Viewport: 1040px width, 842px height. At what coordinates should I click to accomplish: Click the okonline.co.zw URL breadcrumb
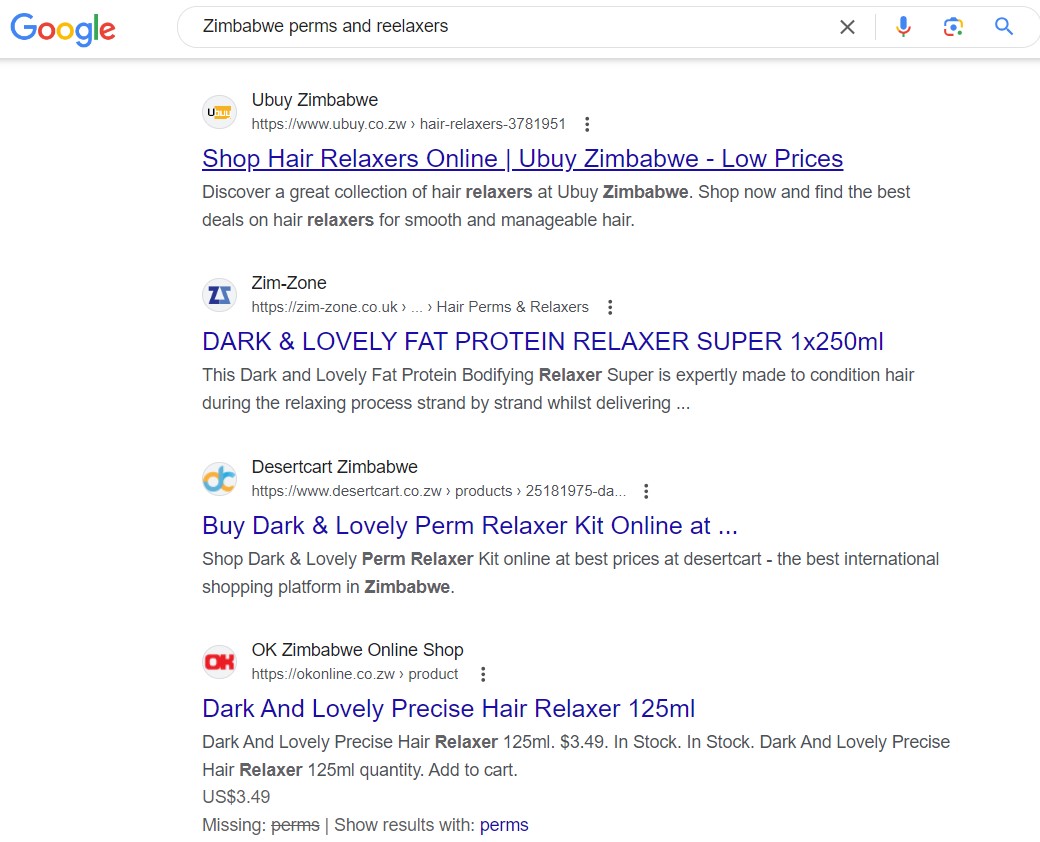click(354, 674)
